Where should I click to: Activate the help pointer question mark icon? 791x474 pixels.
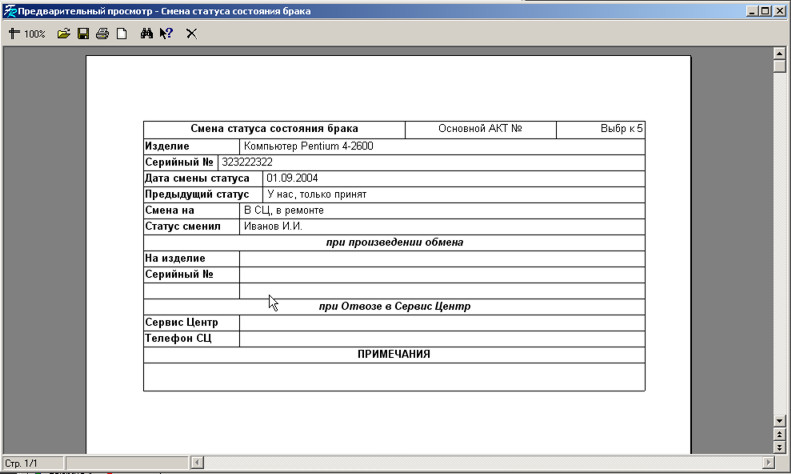pyautogui.click(x=166, y=33)
